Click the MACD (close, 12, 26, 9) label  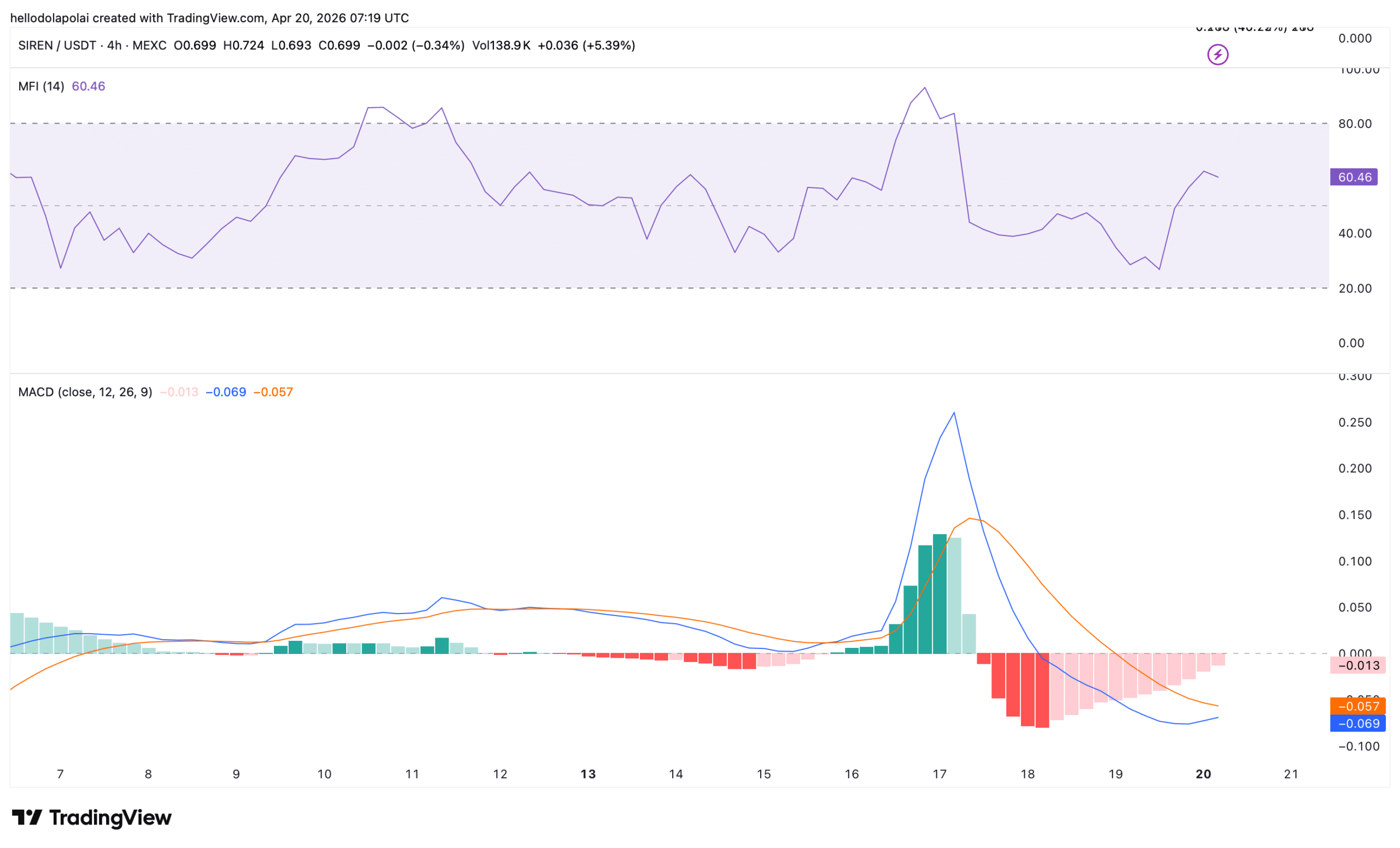point(85,392)
